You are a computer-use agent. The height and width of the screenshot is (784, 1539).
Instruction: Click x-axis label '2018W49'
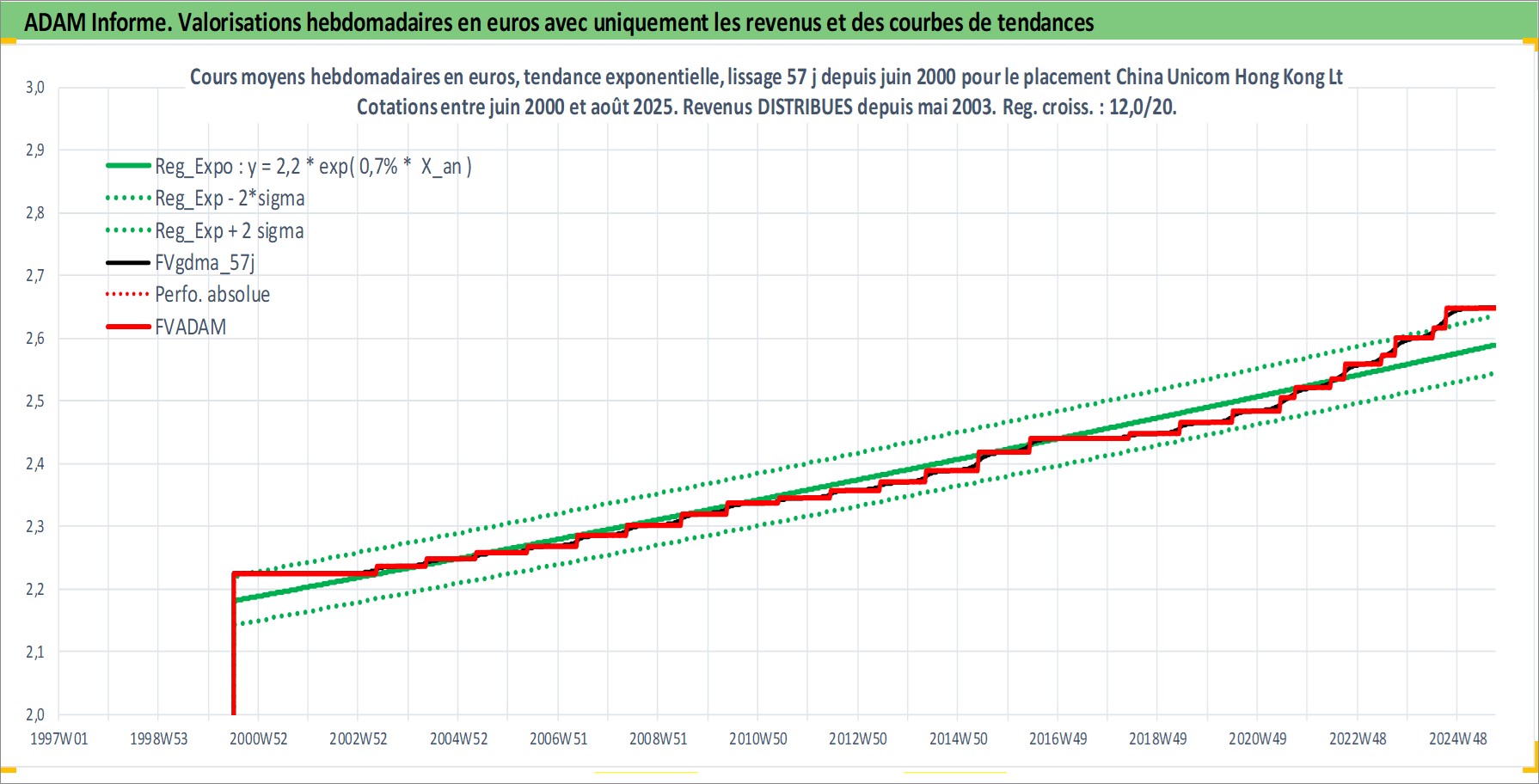[x=1157, y=739]
